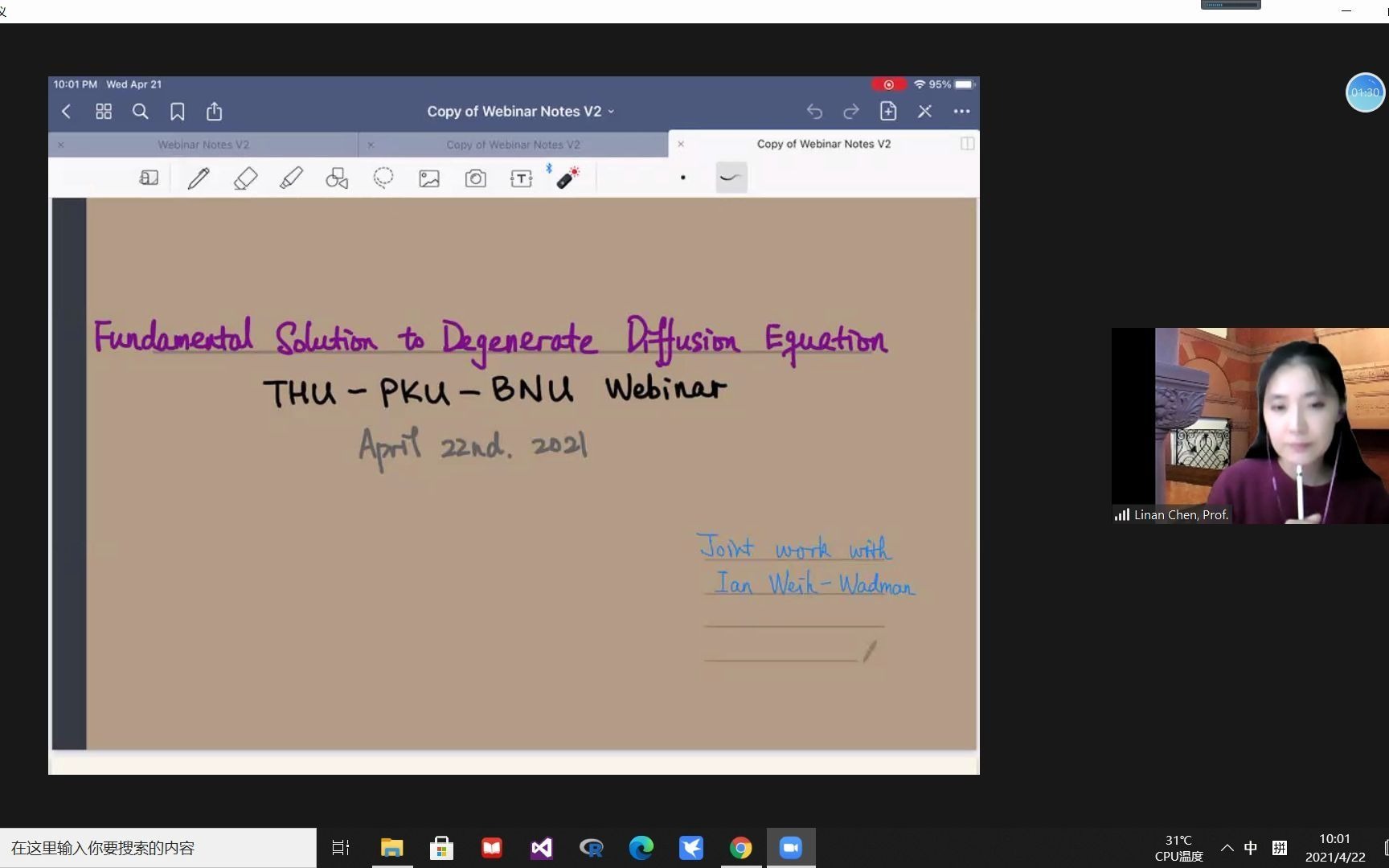Select the Pen tool
This screenshot has width=1389, height=868.
pos(199,178)
